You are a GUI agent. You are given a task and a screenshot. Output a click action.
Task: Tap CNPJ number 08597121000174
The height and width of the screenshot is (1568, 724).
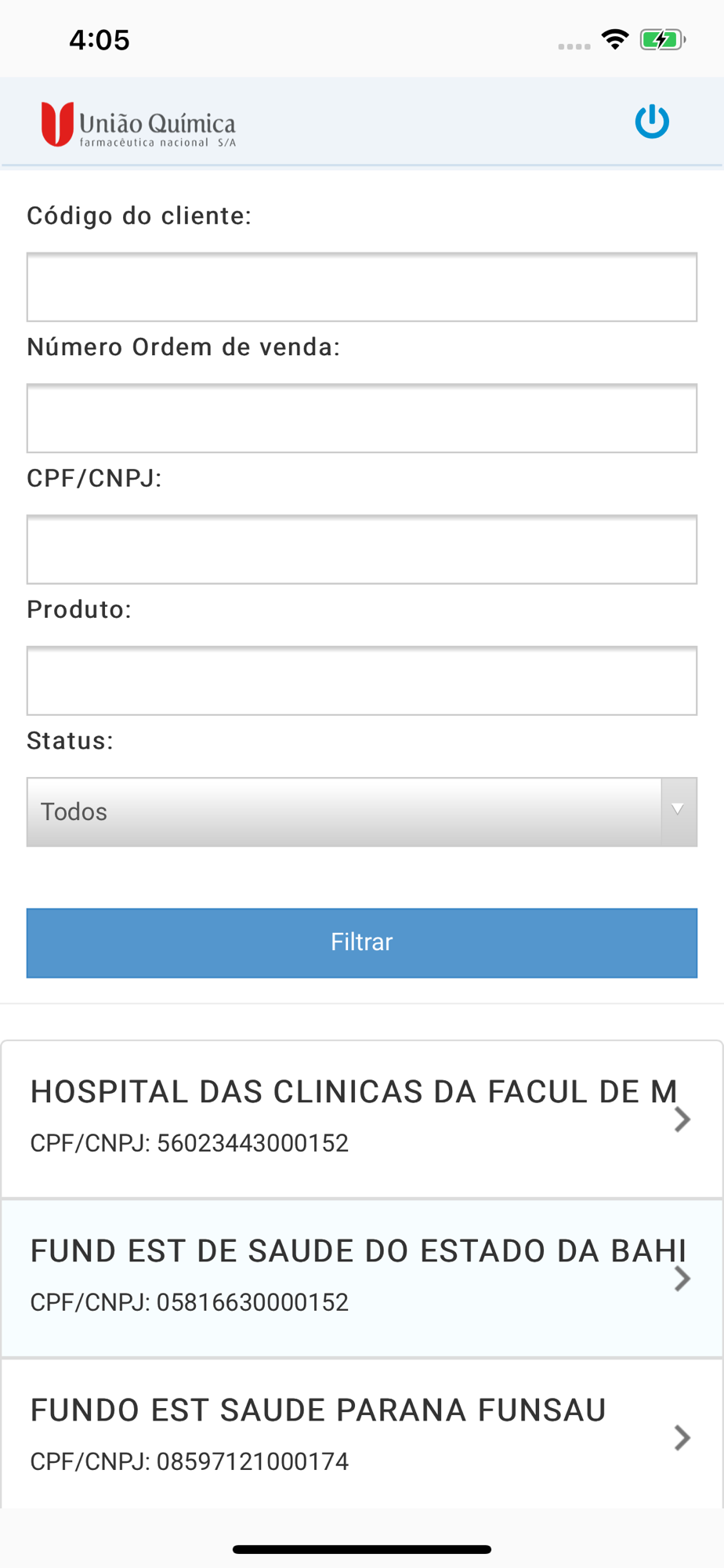tap(252, 1462)
